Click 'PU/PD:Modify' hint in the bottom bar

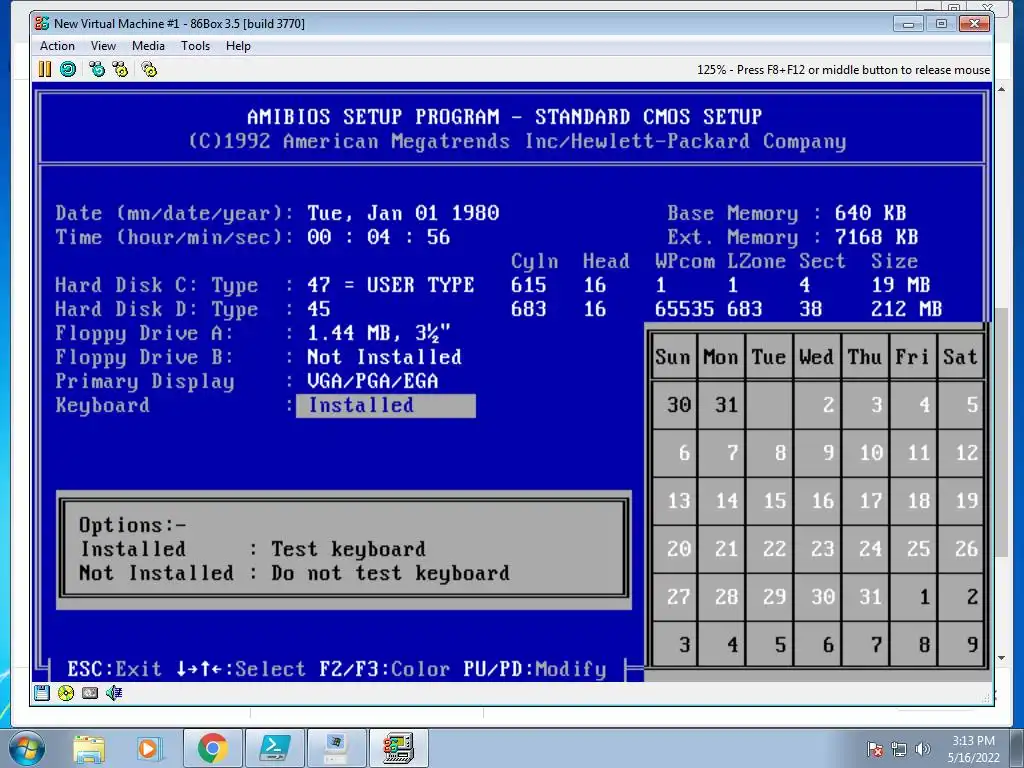coord(535,669)
